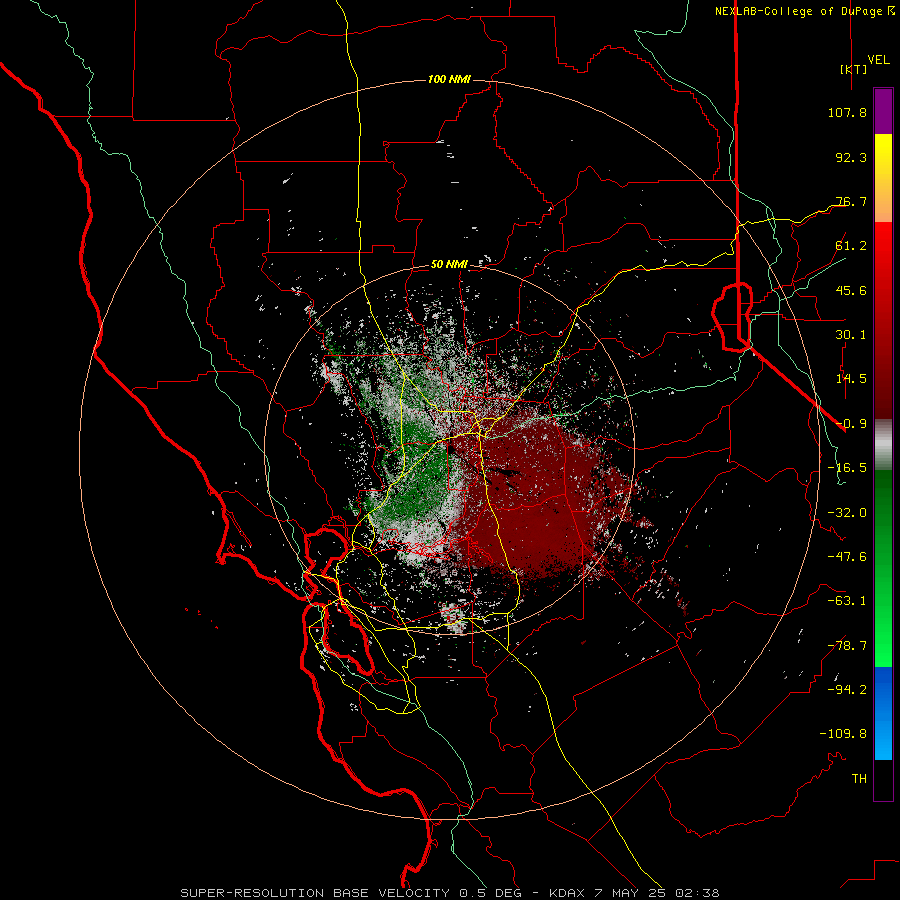Select the 107.8 velocity legend value

[x=847, y=112]
